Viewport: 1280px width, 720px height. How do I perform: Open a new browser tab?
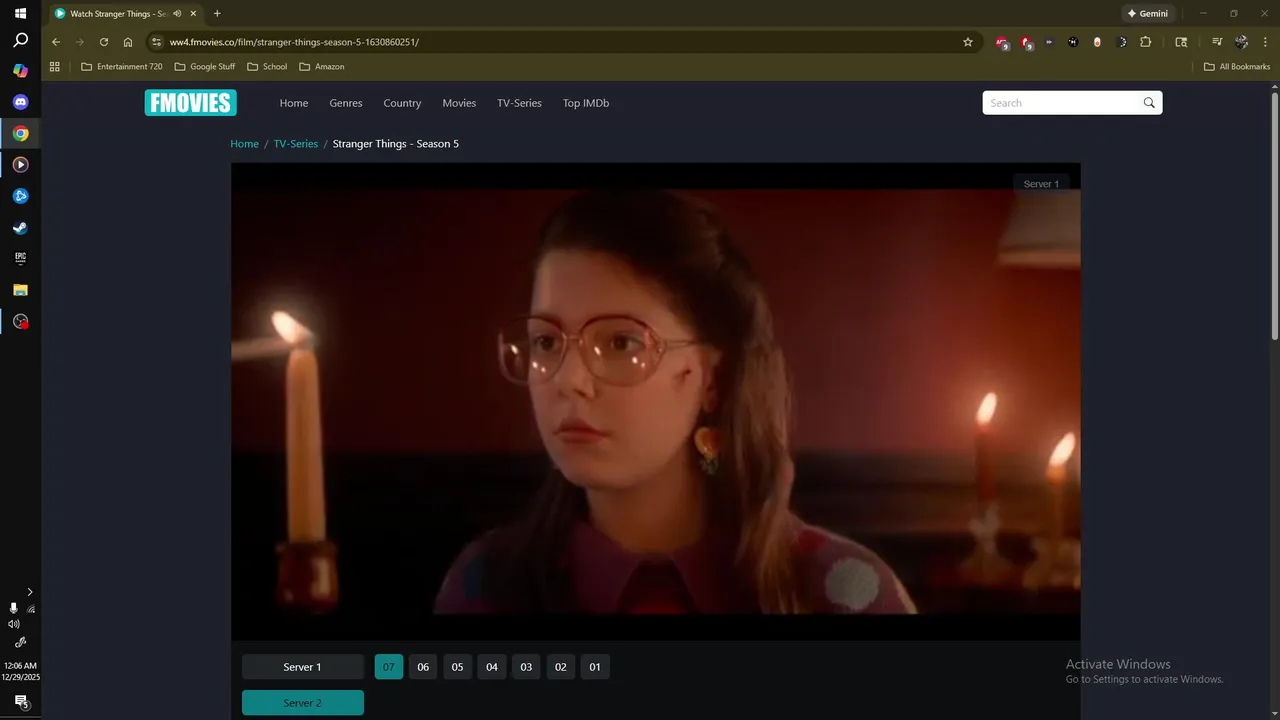pos(217,14)
